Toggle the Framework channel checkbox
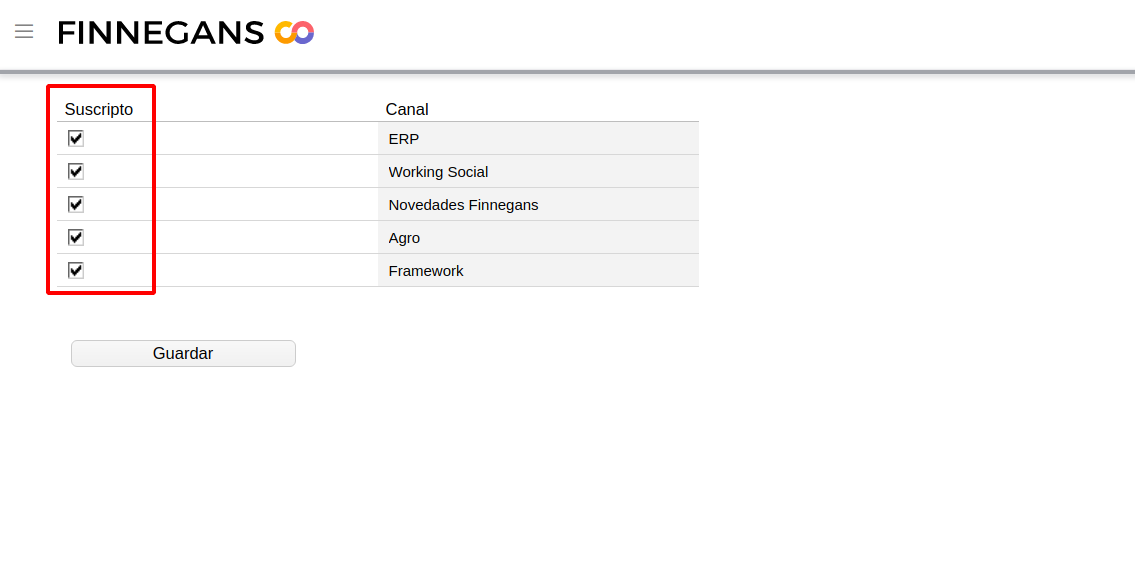The height and width of the screenshot is (577, 1135). tap(76, 270)
